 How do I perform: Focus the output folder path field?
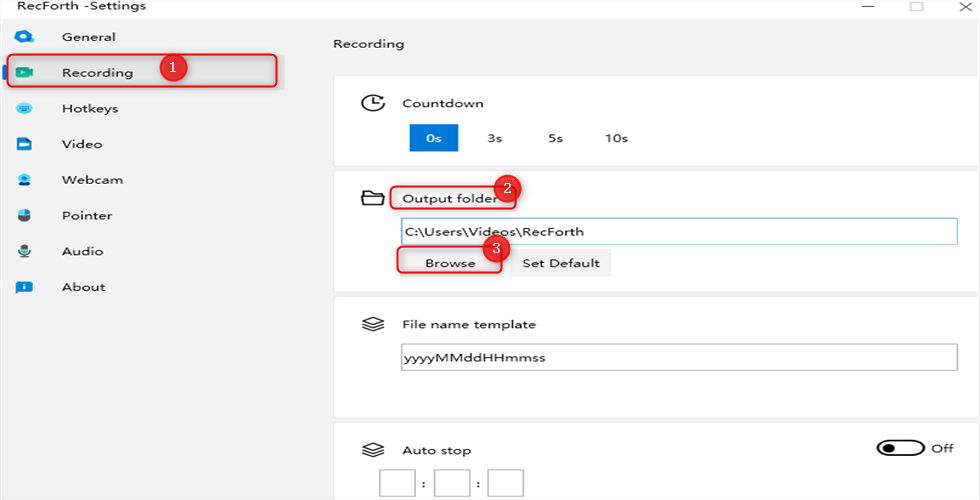(x=679, y=231)
